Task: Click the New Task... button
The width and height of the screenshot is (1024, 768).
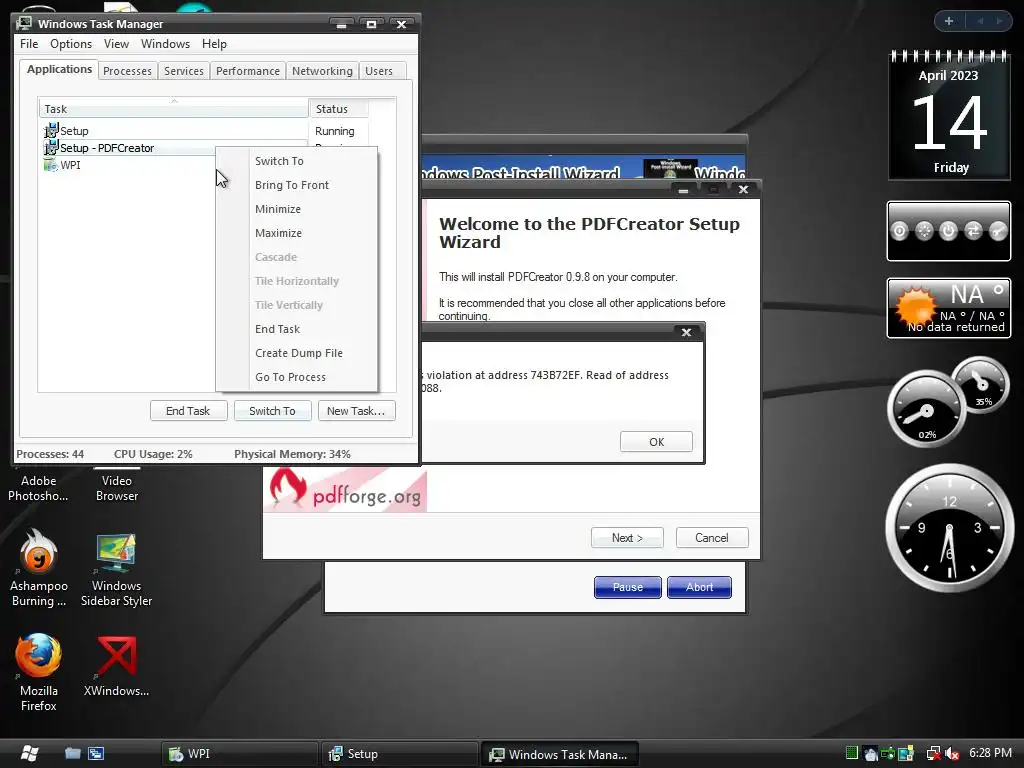Action: pos(357,411)
